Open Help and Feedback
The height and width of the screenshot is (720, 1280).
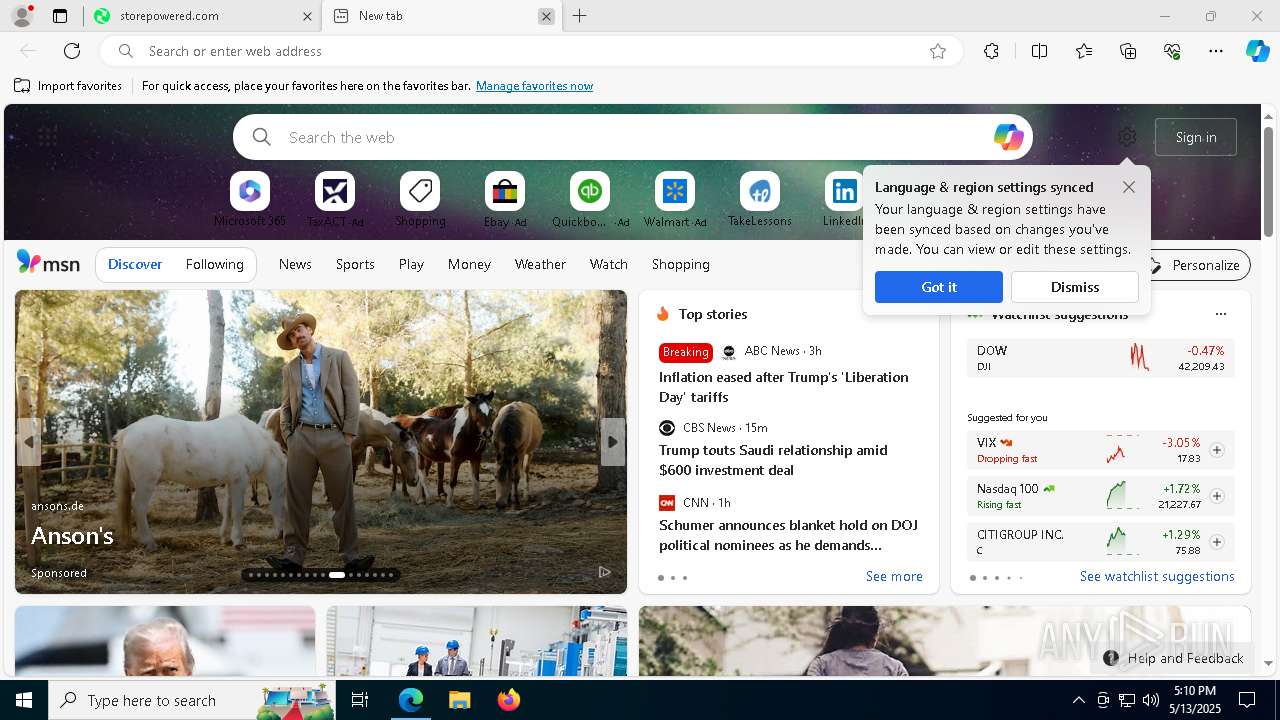click(x=1174, y=658)
